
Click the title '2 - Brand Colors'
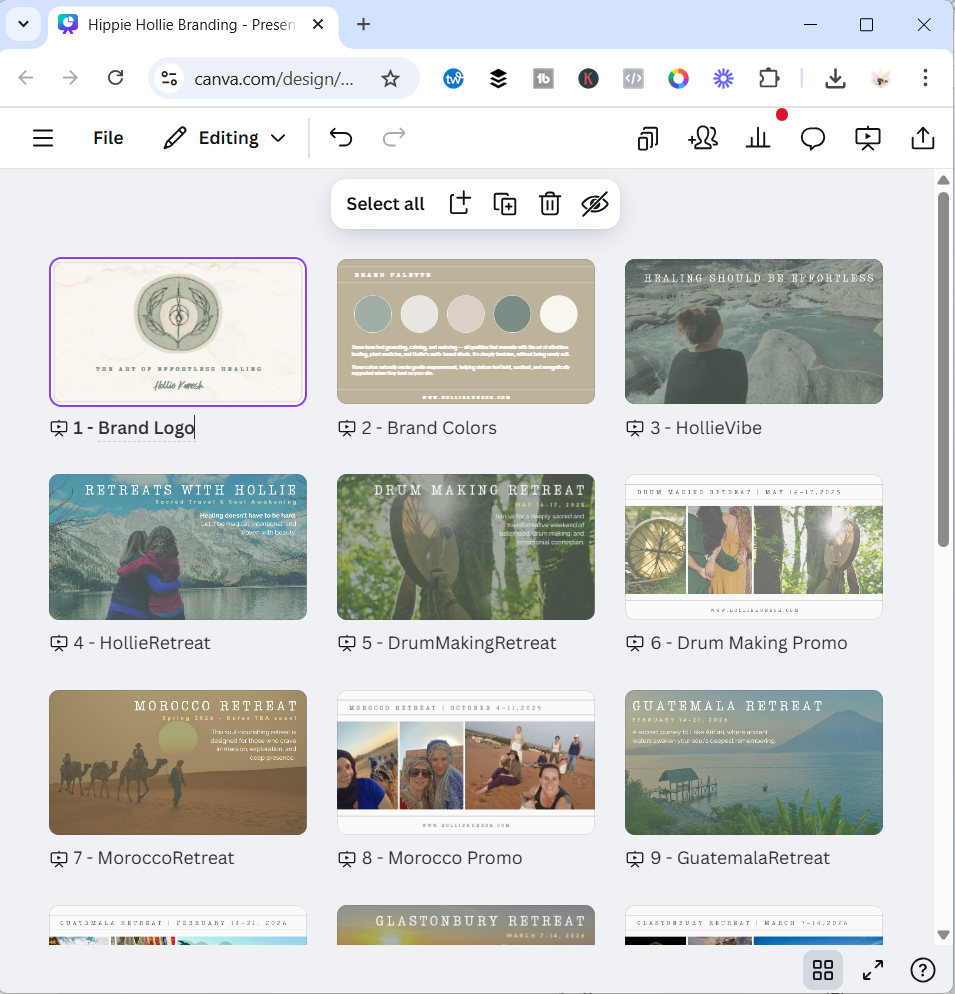pyautogui.click(x=429, y=428)
